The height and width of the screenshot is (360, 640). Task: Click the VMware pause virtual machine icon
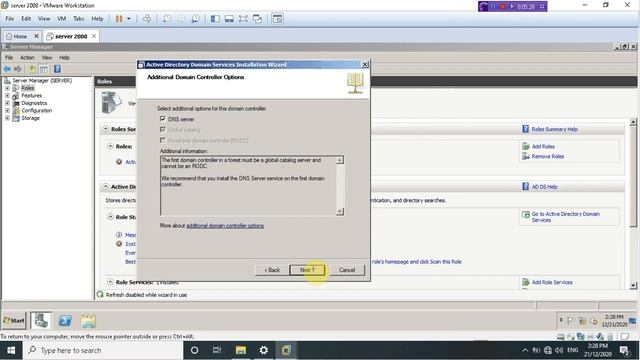pos(119,19)
